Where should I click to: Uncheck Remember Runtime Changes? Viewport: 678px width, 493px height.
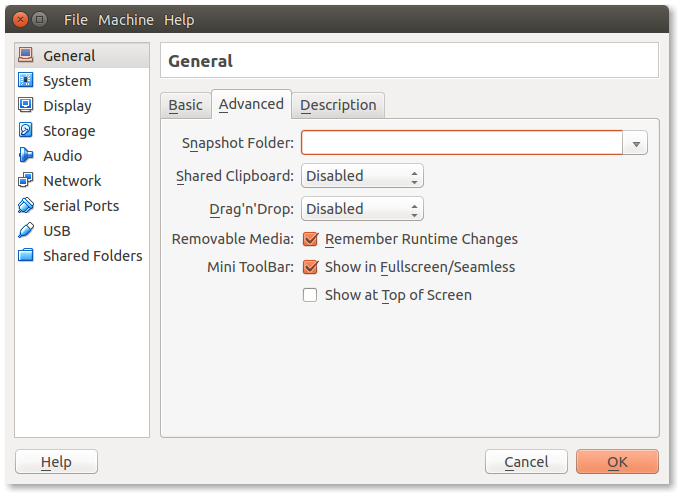[310, 239]
